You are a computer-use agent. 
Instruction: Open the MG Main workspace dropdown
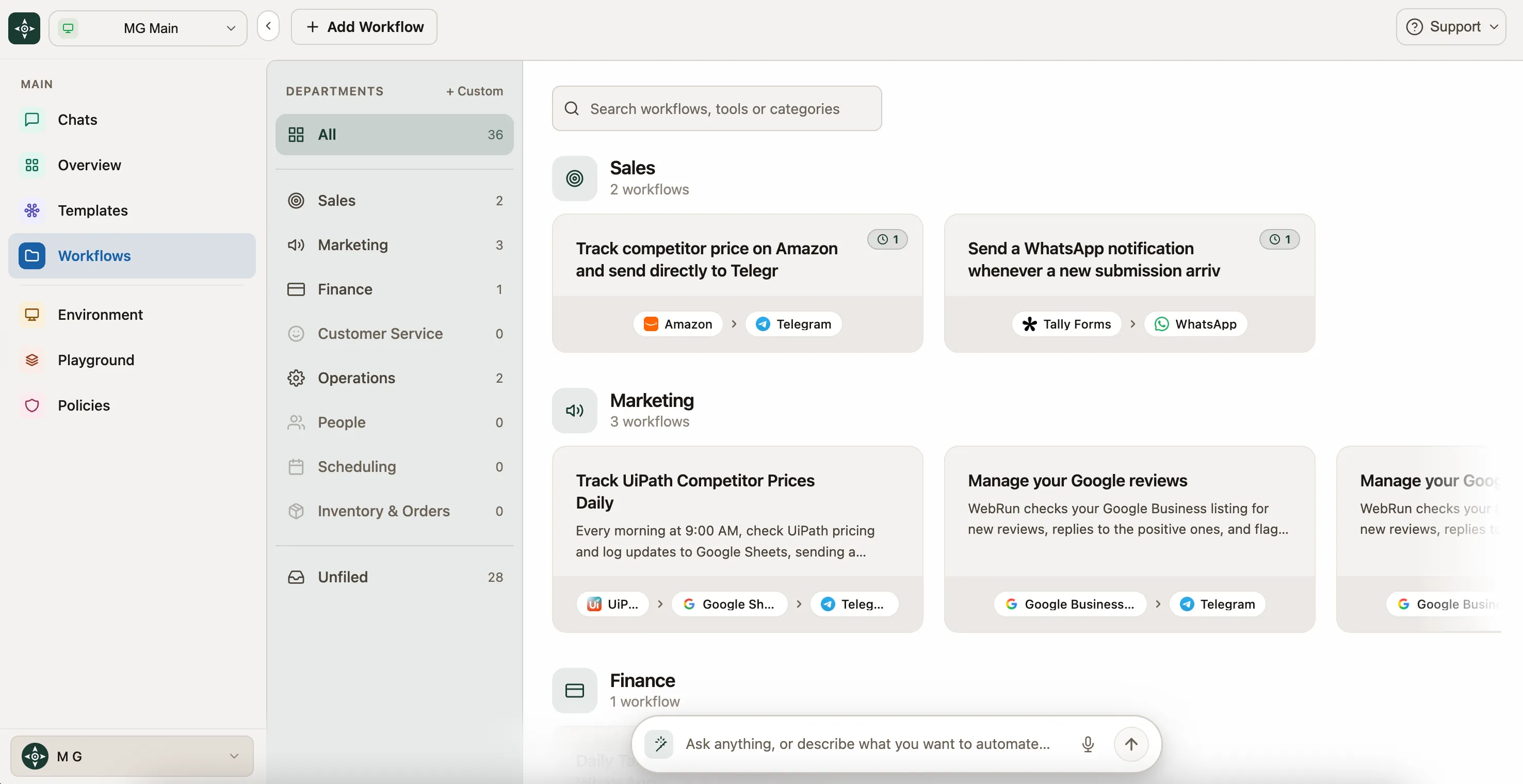pos(148,28)
